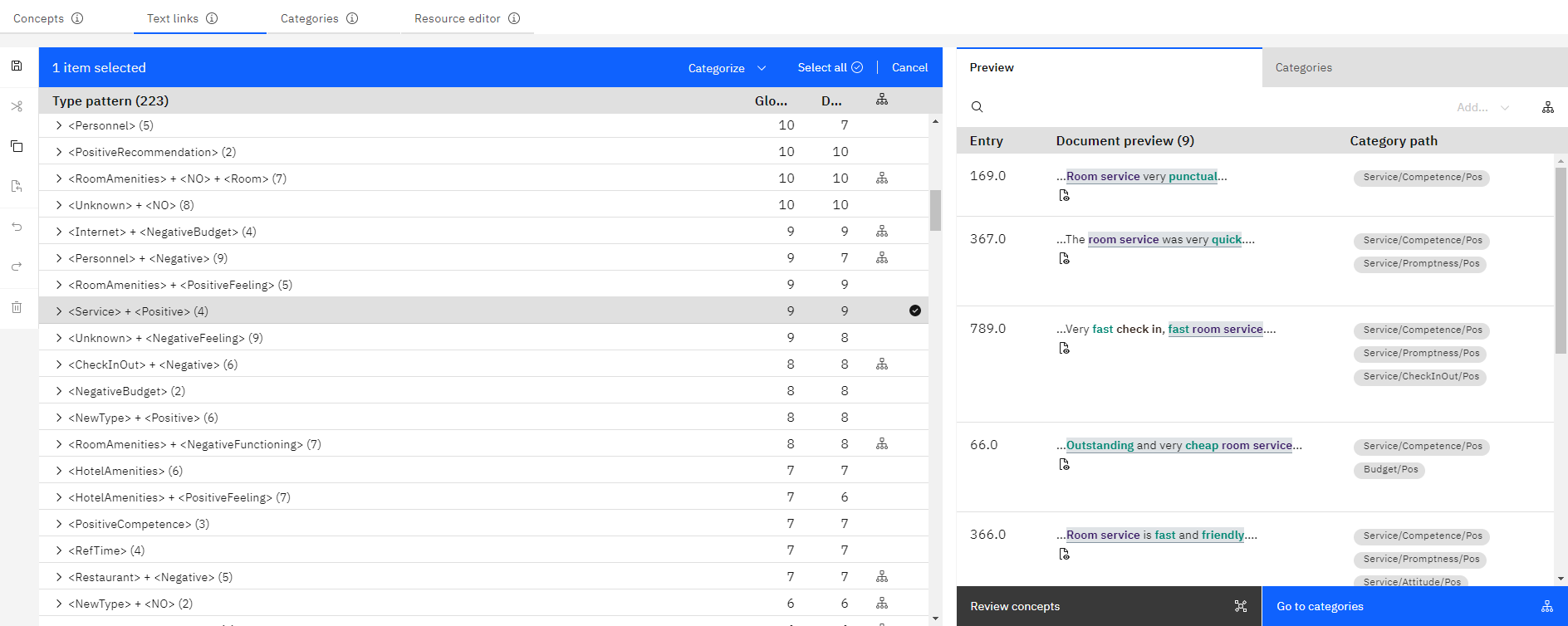Viewport: 1568px width, 626px height.
Task: Click the paste icon in left sidebar
Action: [x=17, y=186]
